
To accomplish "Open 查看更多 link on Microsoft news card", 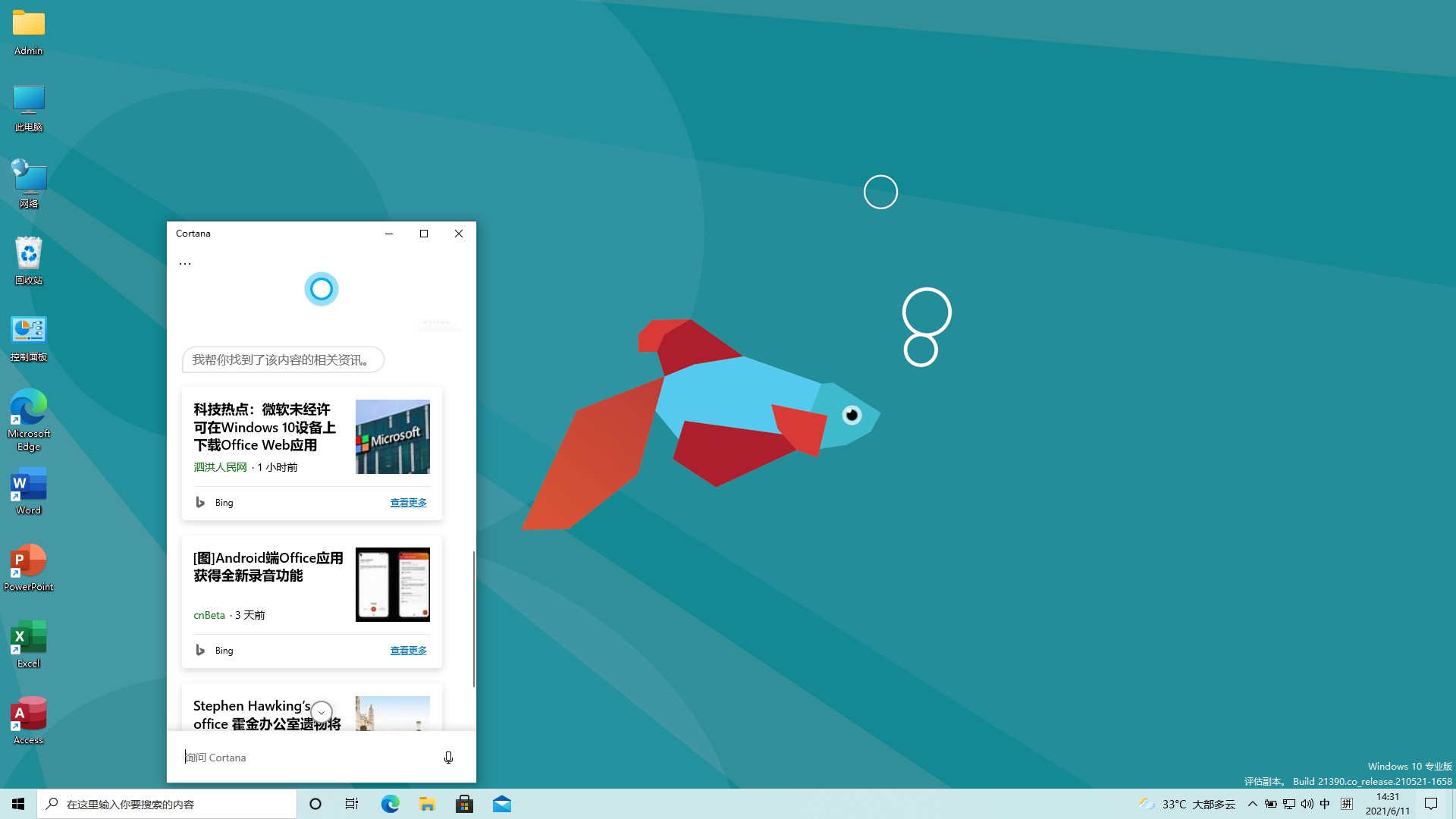I will 408,502.
